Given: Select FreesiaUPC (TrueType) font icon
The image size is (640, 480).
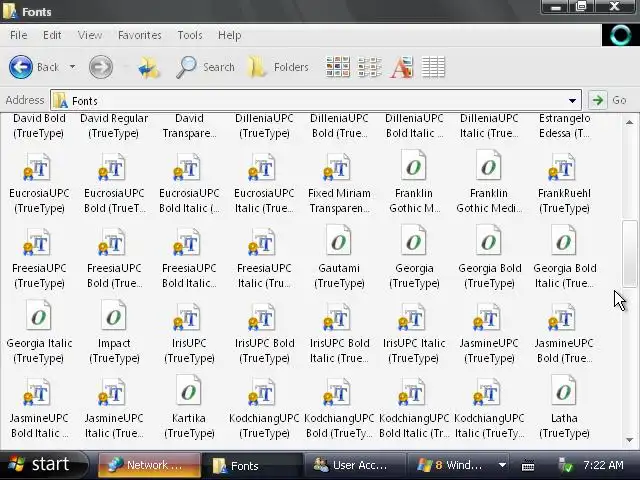Looking at the screenshot, I should click(x=37, y=242).
